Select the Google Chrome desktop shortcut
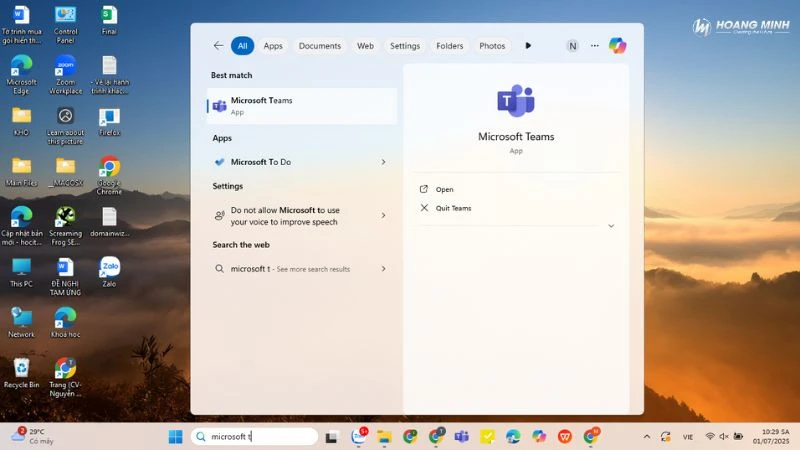Image resolution: width=800 pixels, height=450 pixels. point(109,176)
